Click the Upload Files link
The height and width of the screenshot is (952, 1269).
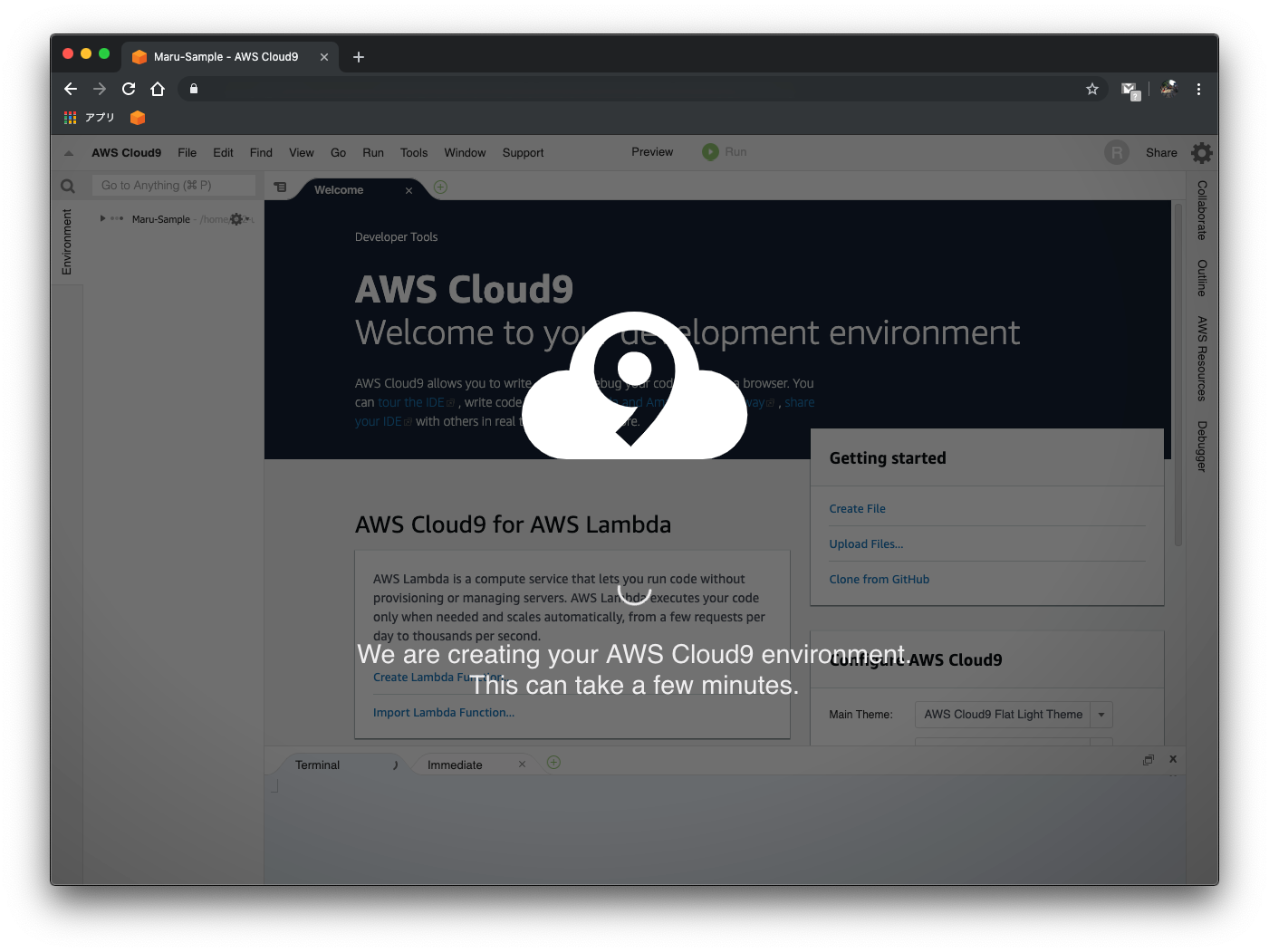click(866, 544)
